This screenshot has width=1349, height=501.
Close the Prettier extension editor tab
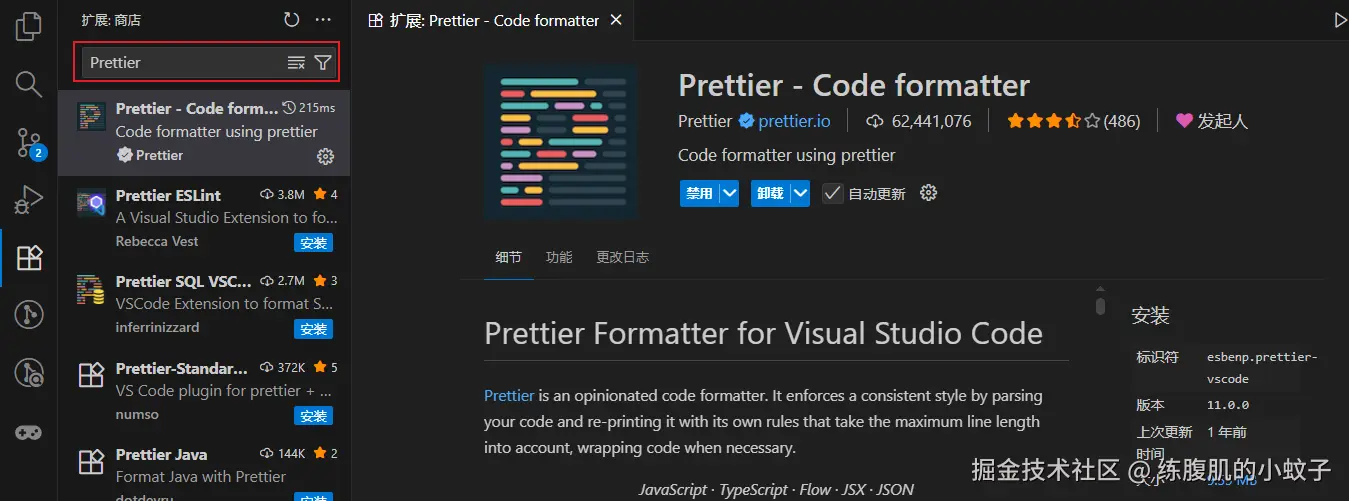pos(616,20)
